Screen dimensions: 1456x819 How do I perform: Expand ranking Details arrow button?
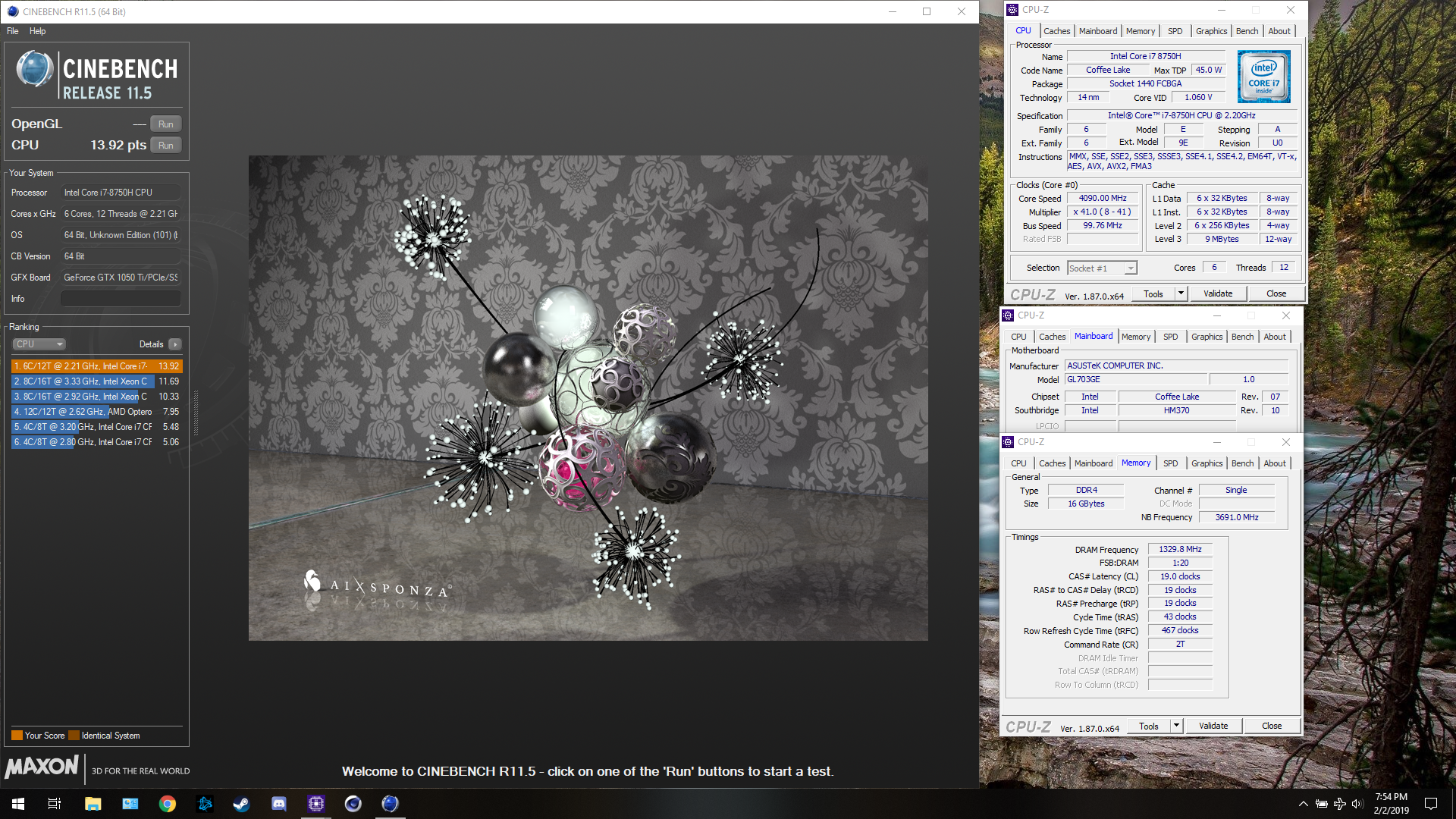tap(175, 344)
